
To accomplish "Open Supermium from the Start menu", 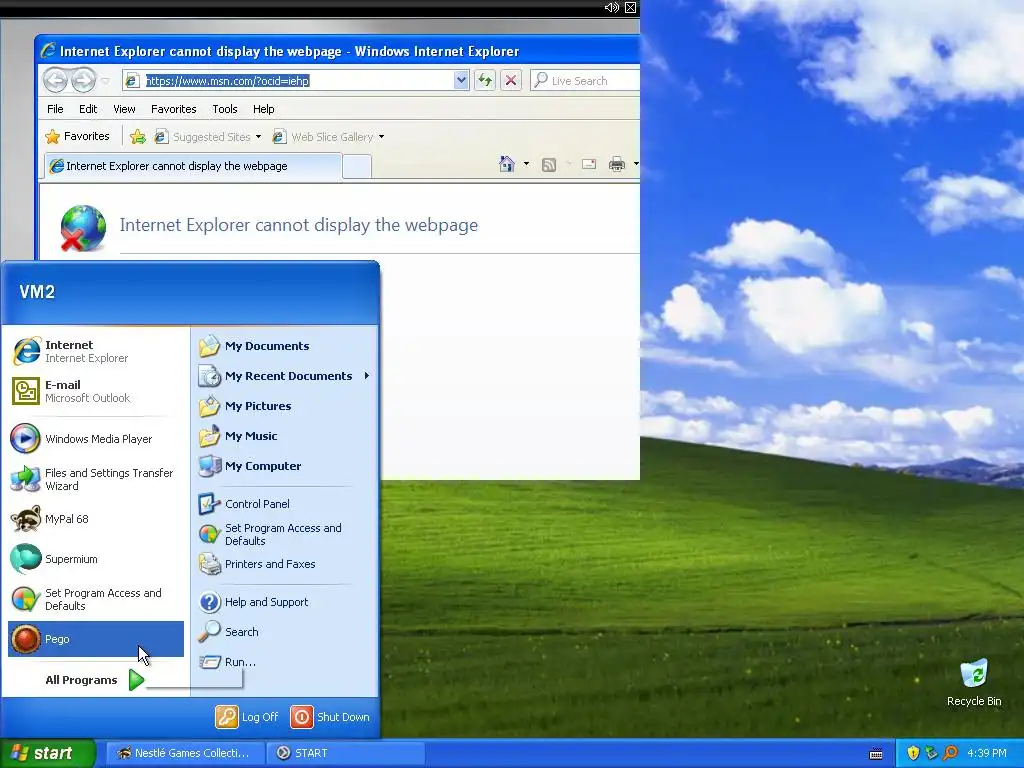I will (95, 559).
